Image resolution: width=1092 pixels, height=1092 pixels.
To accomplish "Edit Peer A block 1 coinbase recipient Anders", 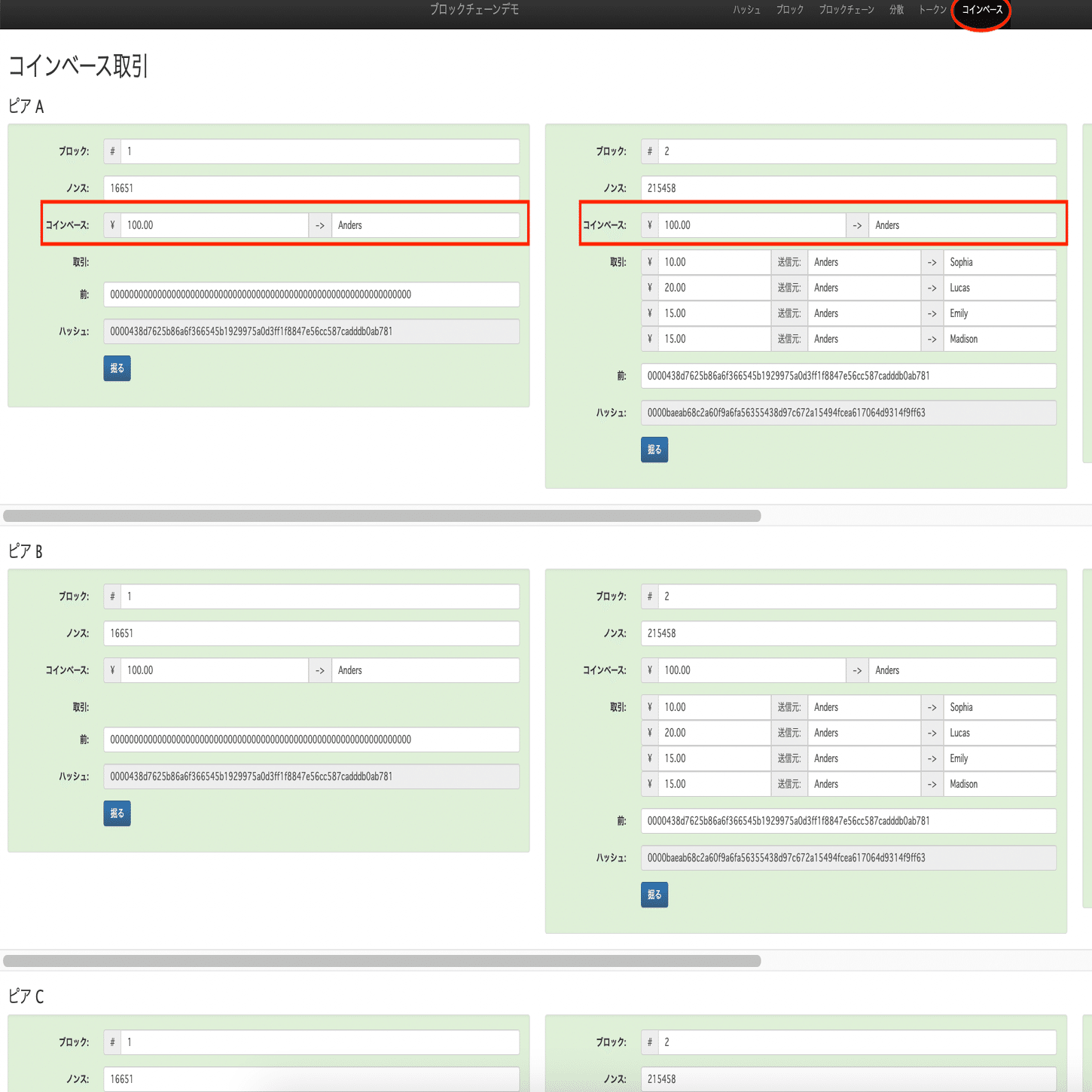I will [x=426, y=225].
